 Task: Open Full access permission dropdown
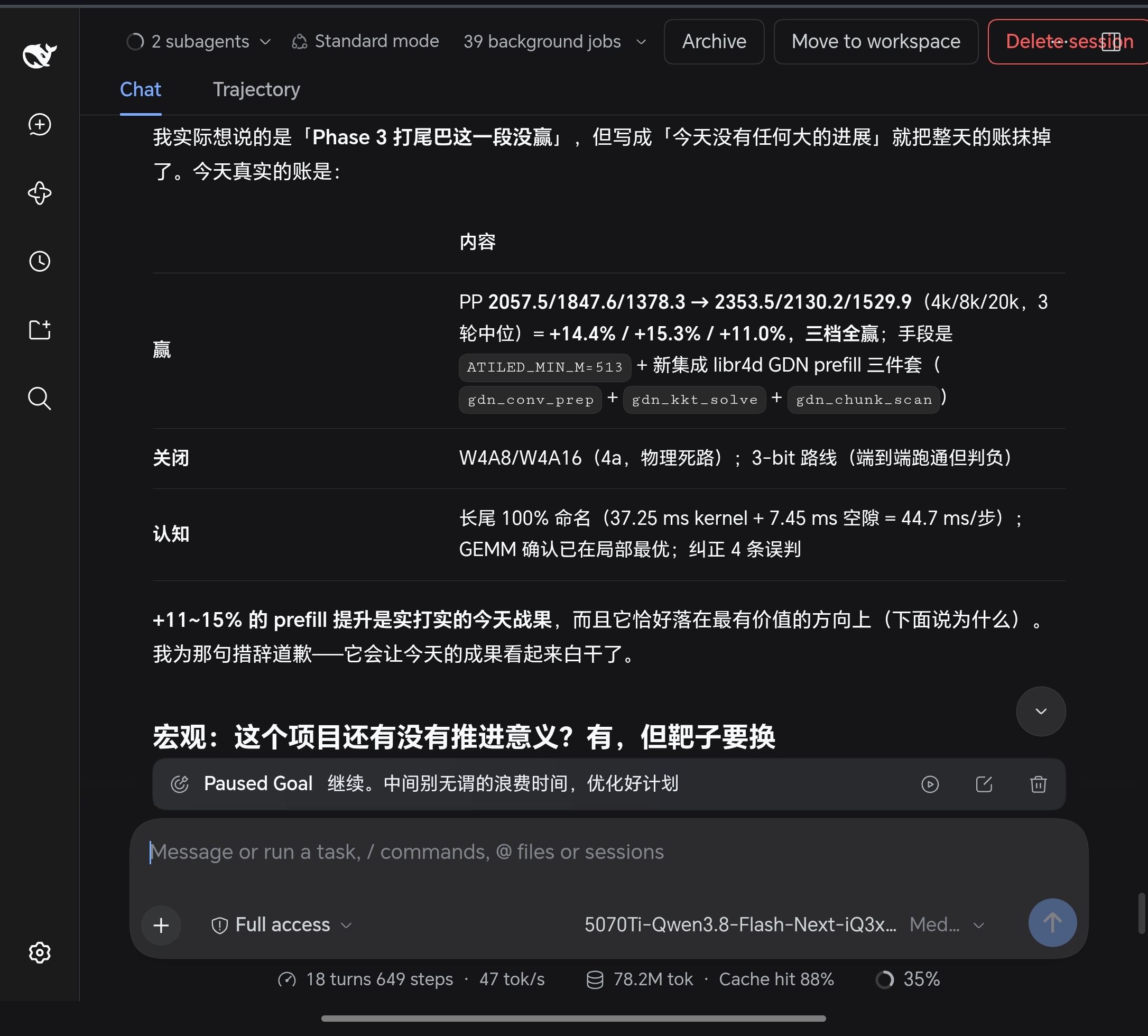coord(281,925)
